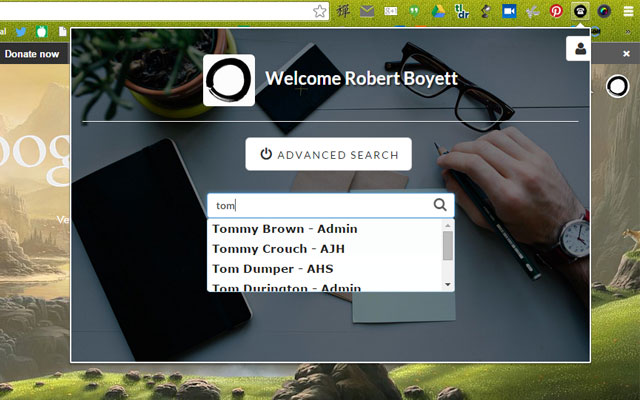Click the magnifier search icon in the field
640x400 pixels.
tap(440, 204)
